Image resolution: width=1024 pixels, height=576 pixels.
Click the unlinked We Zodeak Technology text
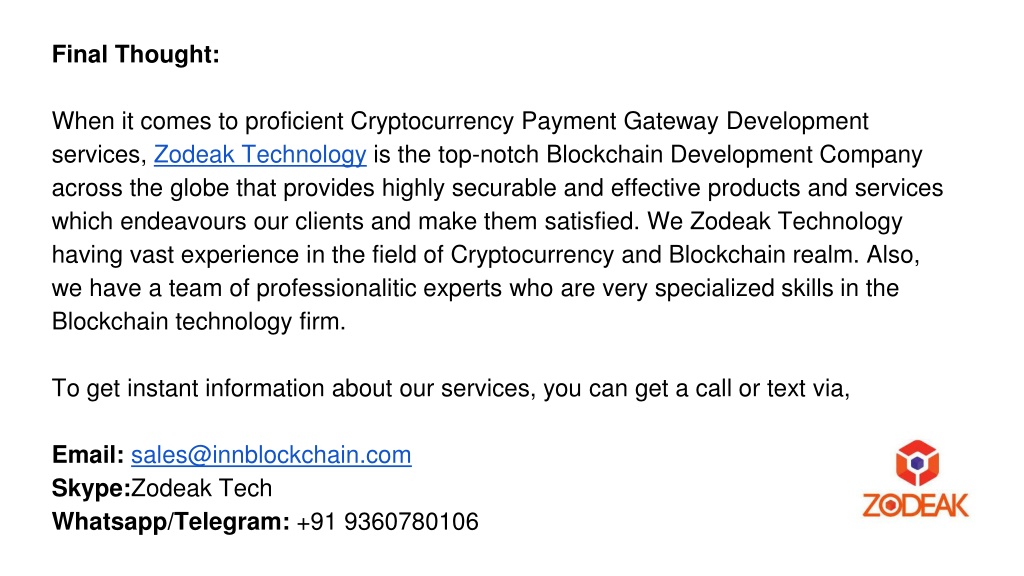click(775, 221)
